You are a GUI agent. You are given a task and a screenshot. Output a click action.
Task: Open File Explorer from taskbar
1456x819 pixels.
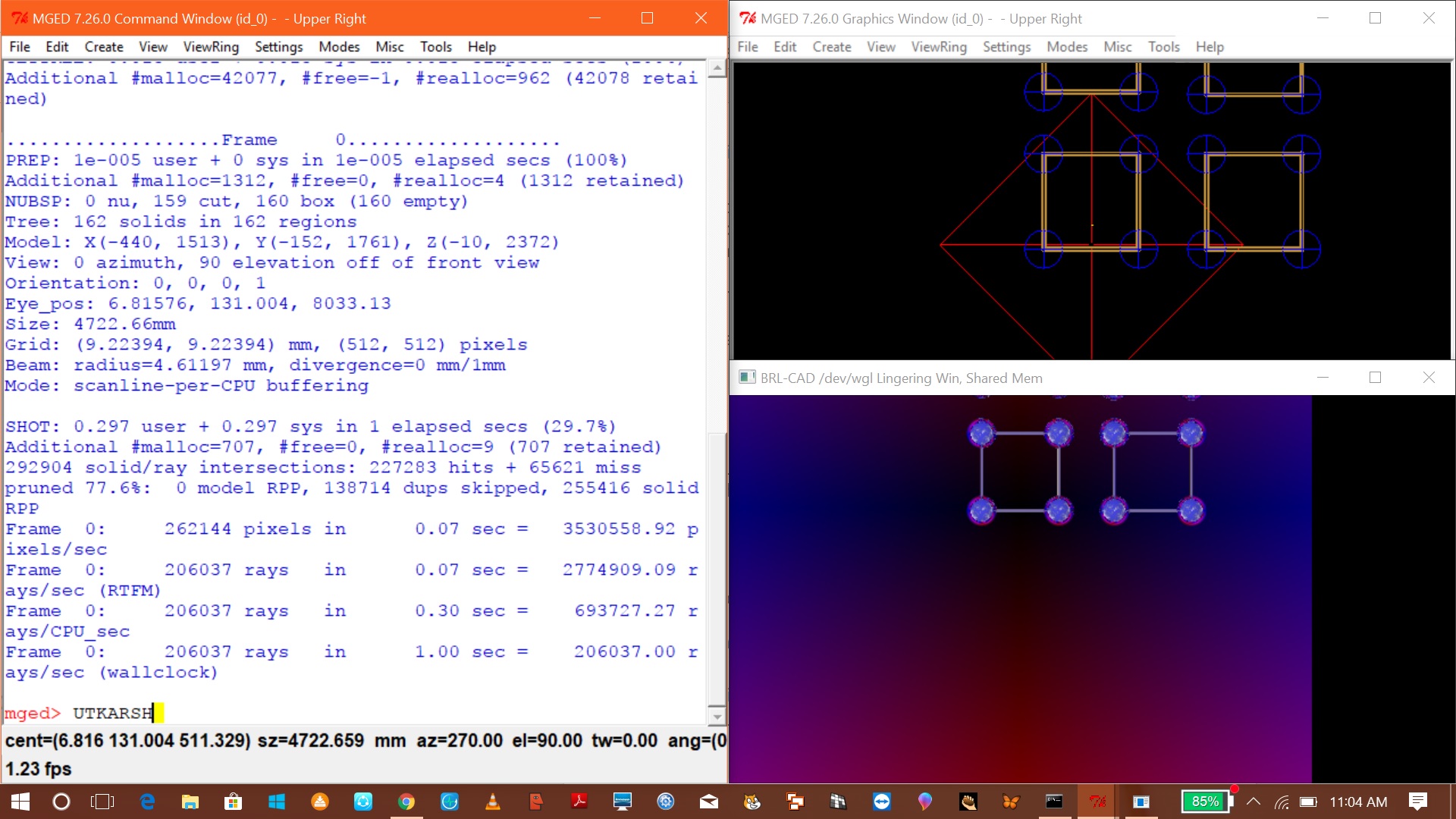click(x=190, y=802)
